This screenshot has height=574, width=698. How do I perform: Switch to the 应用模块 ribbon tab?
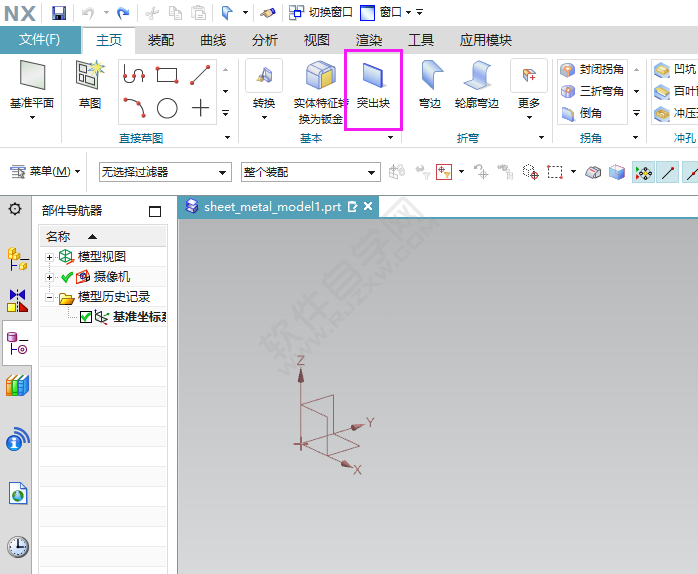[485, 40]
